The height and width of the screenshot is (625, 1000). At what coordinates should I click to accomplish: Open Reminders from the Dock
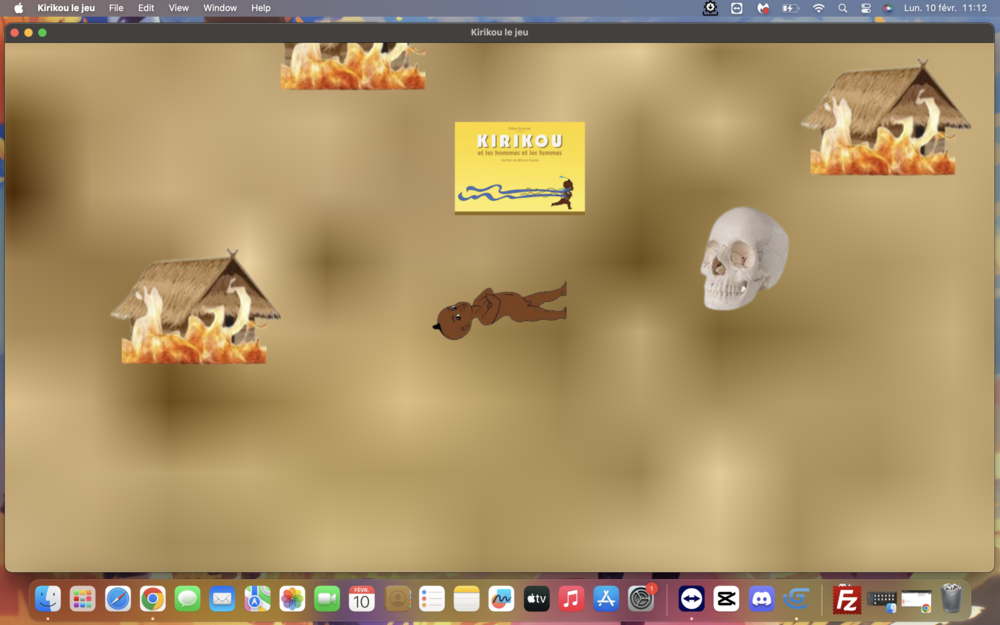pyautogui.click(x=432, y=599)
